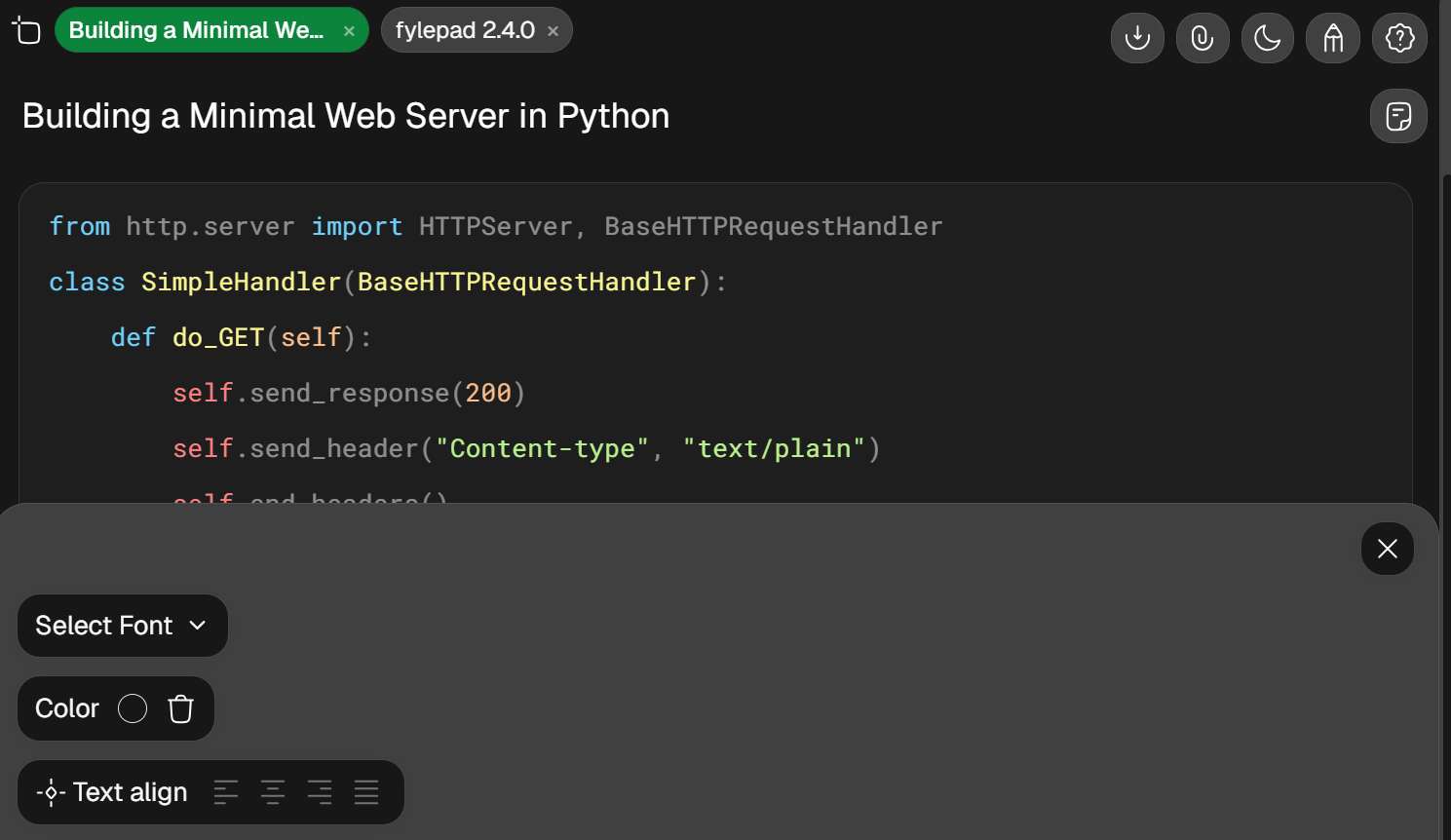The height and width of the screenshot is (840, 1451).
Task: Align text to the left
Action: [x=226, y=792]
